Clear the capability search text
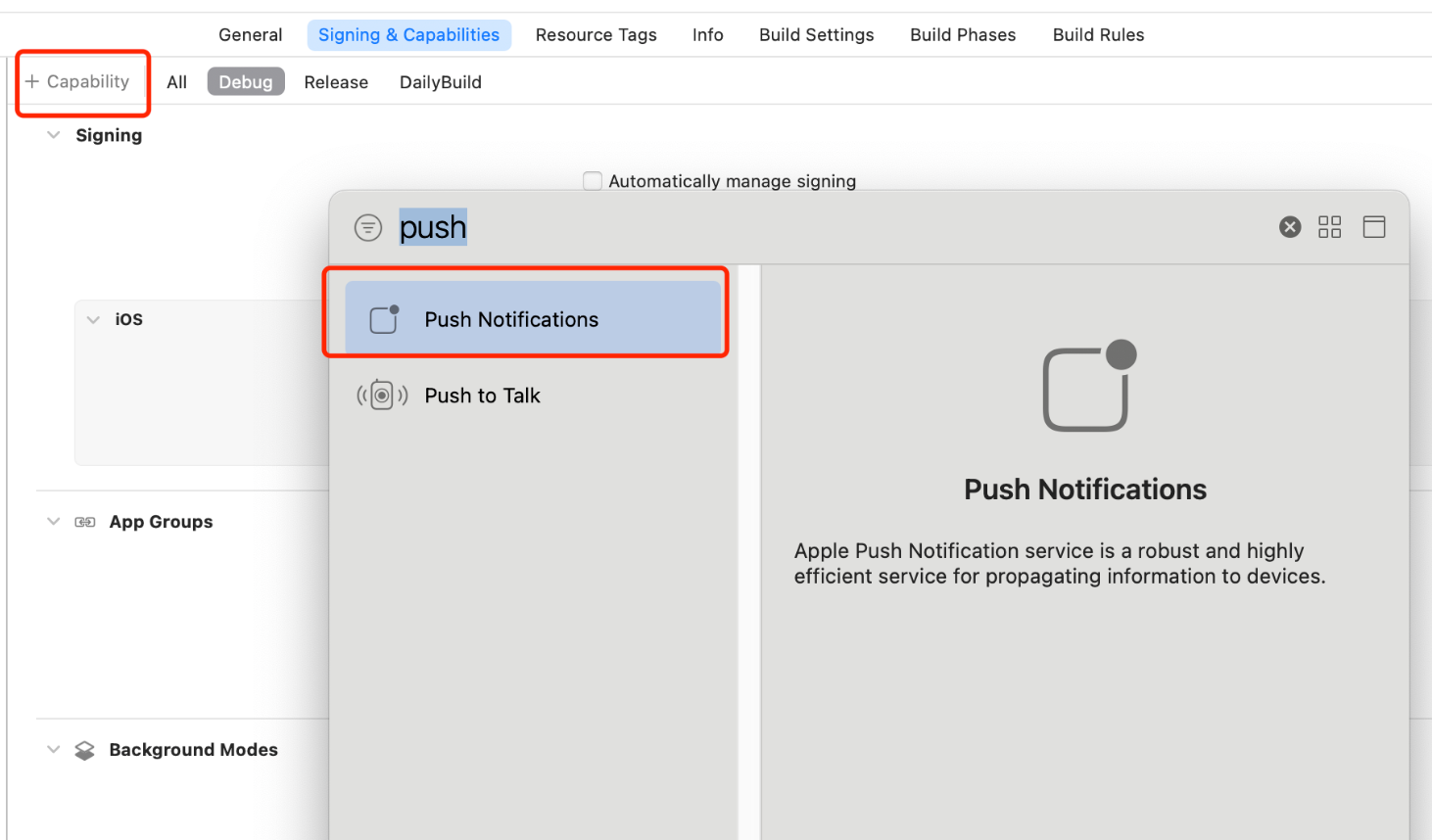The image size is (1432, 840). [1290, 227]
